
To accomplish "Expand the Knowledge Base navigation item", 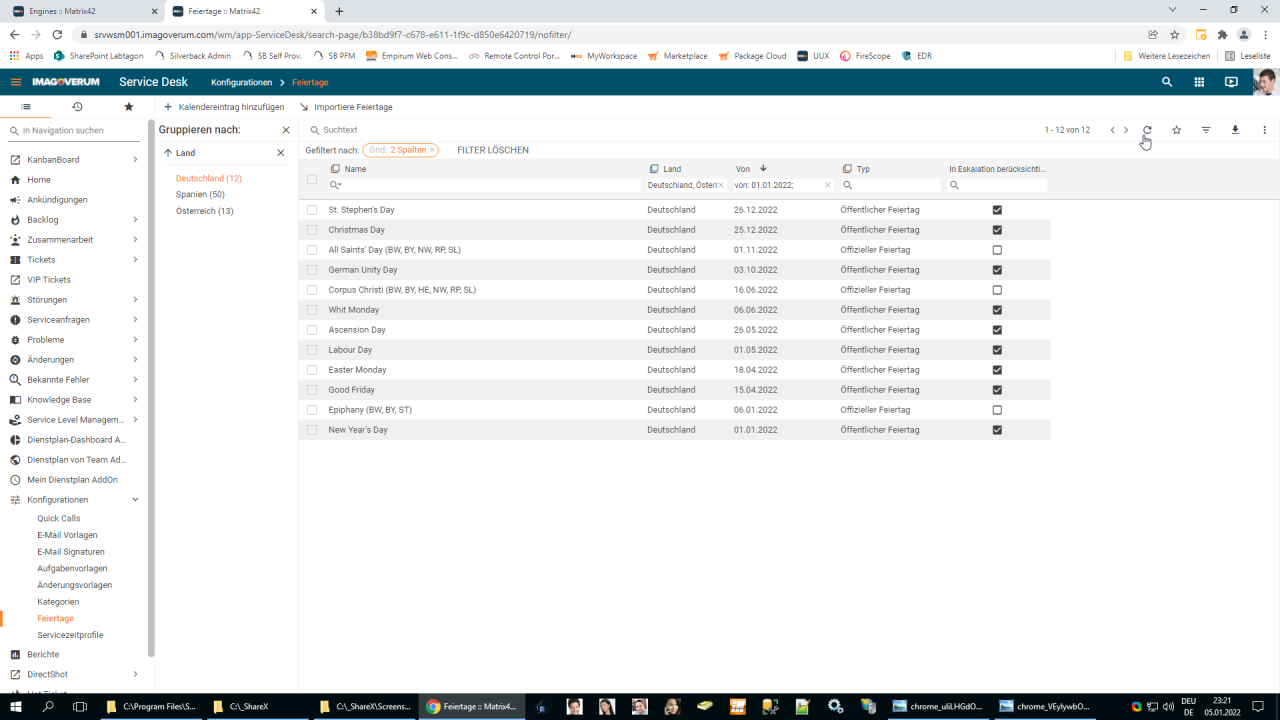I will click(x=135, y=400).
